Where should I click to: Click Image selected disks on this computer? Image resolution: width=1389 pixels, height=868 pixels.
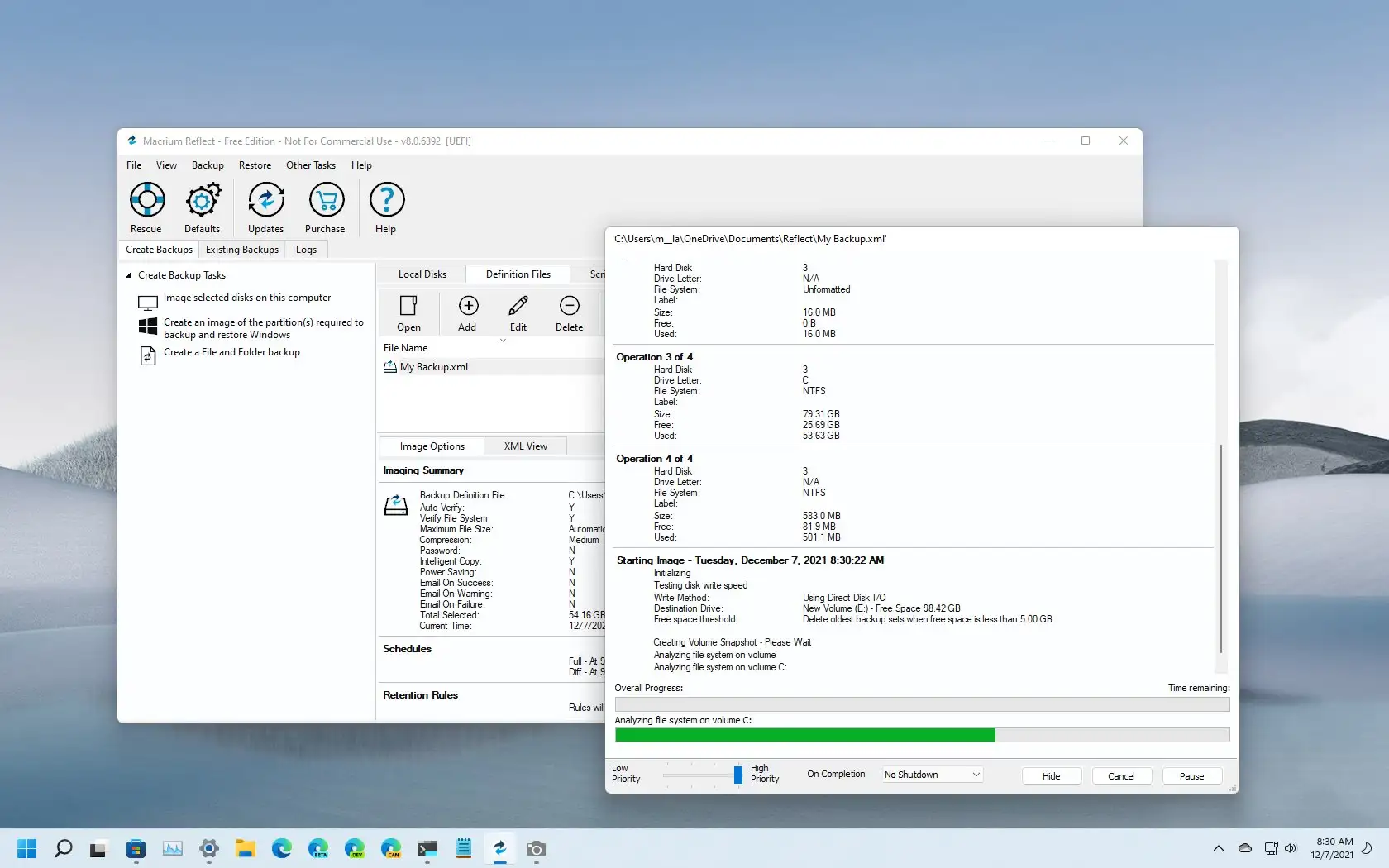click(247, 298)
